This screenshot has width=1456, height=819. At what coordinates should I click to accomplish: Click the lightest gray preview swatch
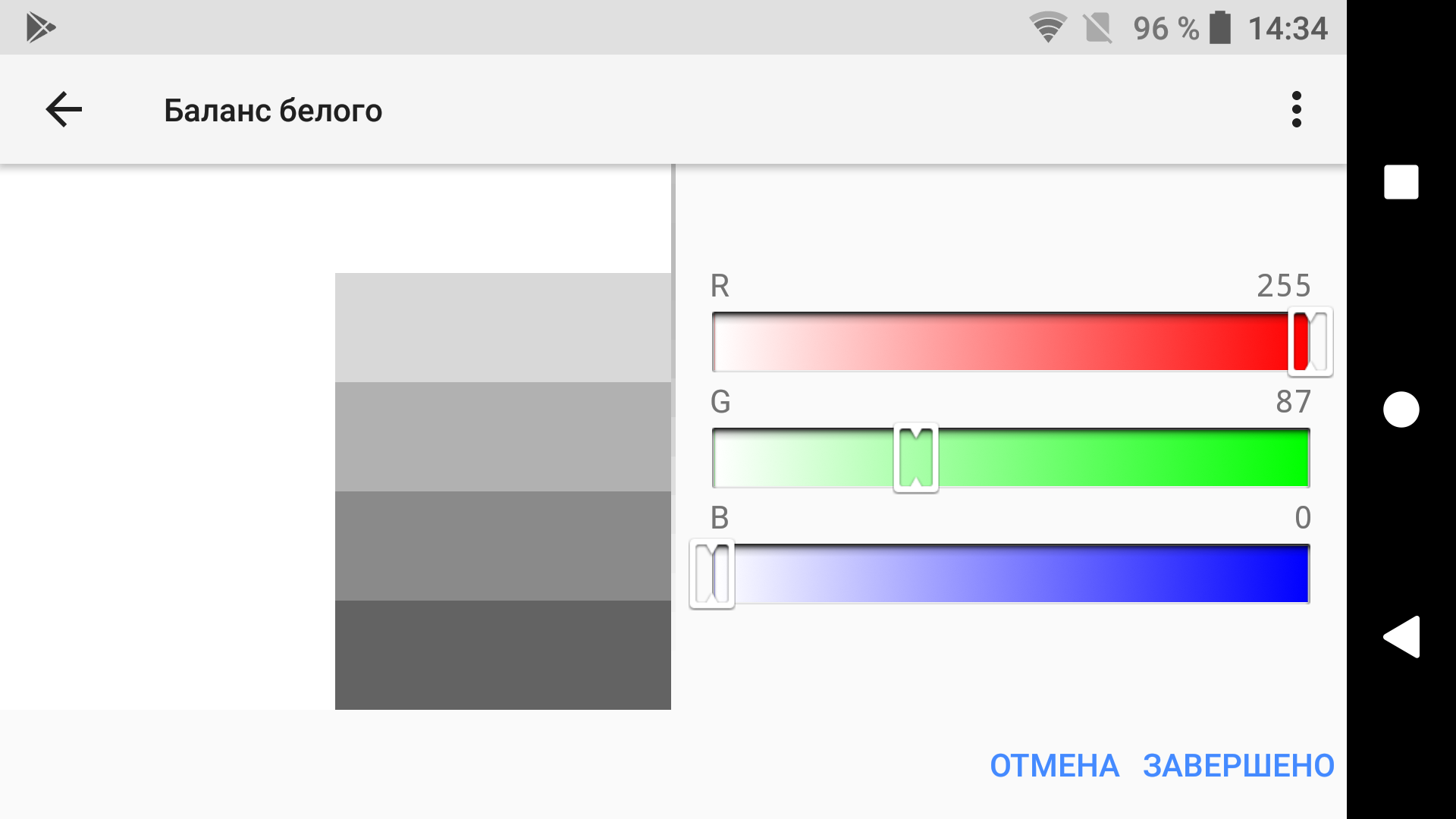coord(503,328)
